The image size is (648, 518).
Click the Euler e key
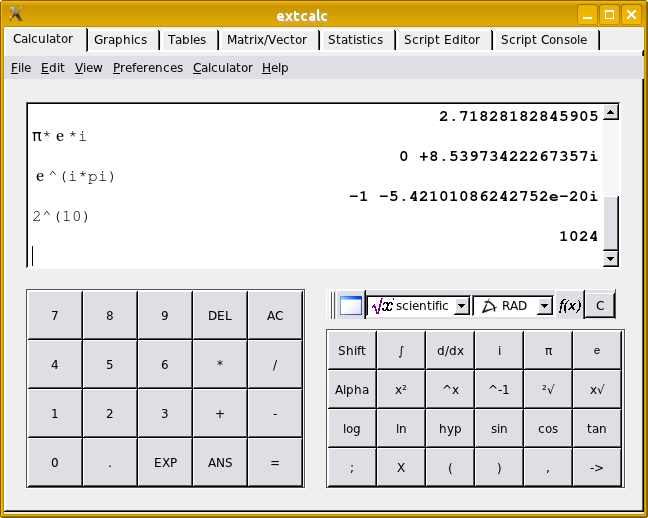[597, 351]
